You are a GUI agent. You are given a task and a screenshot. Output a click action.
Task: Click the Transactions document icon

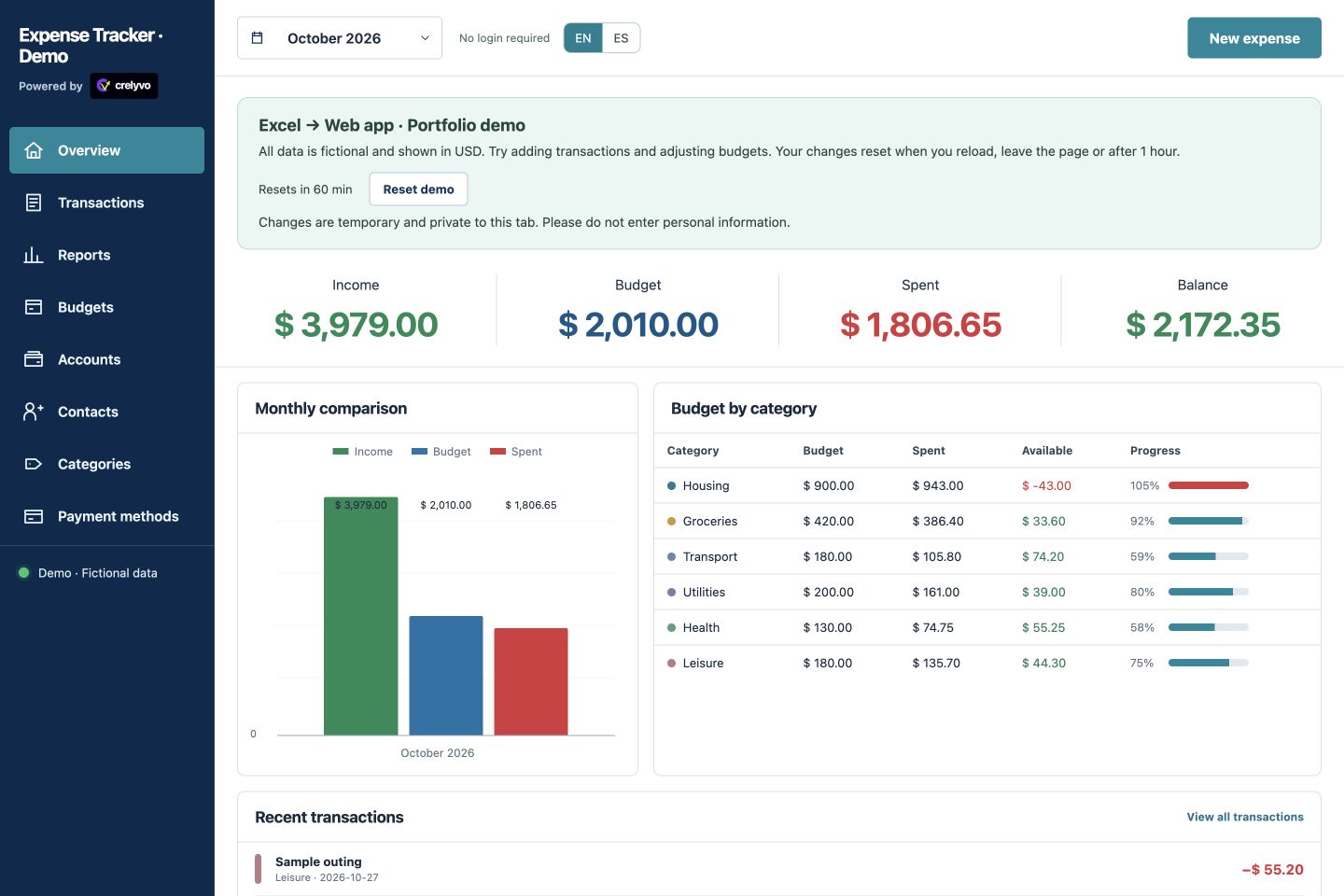34,203
